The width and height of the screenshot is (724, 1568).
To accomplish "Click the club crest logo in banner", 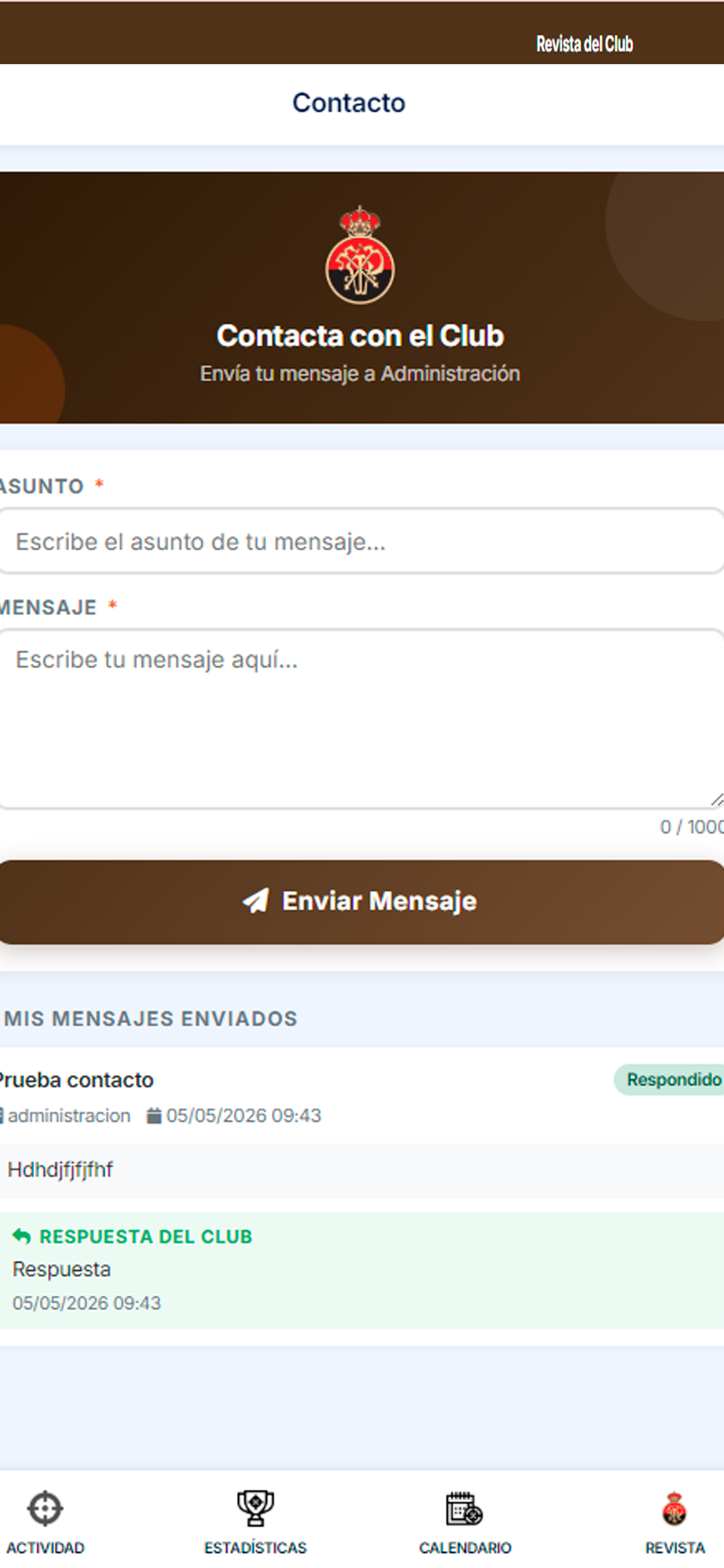I will [360, 255].
